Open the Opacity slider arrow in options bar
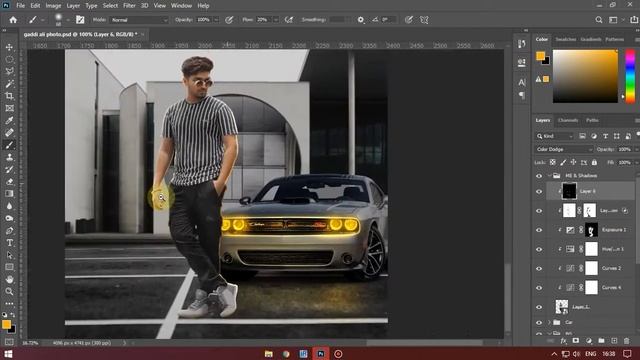Image resolution: width=640 pixels, height=360 pixels. [x=216, y=20]
